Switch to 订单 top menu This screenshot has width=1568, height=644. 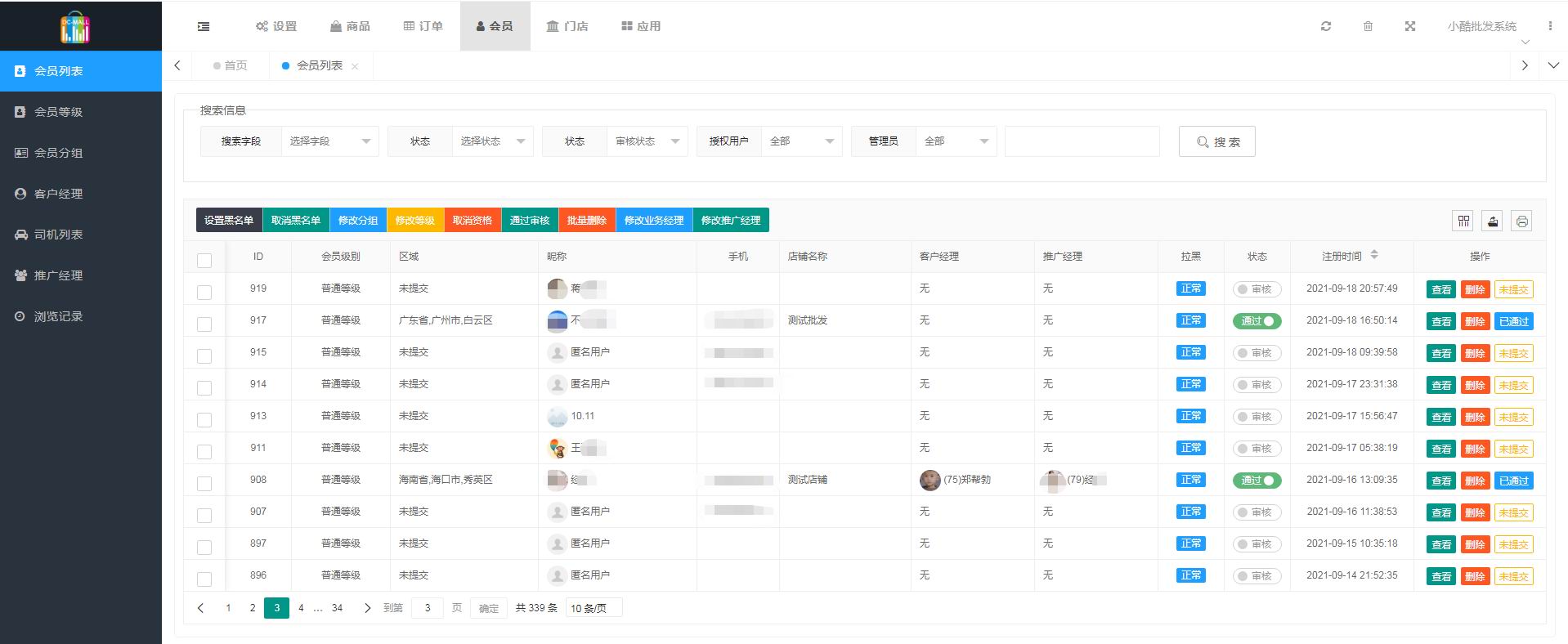click(423, 26)
